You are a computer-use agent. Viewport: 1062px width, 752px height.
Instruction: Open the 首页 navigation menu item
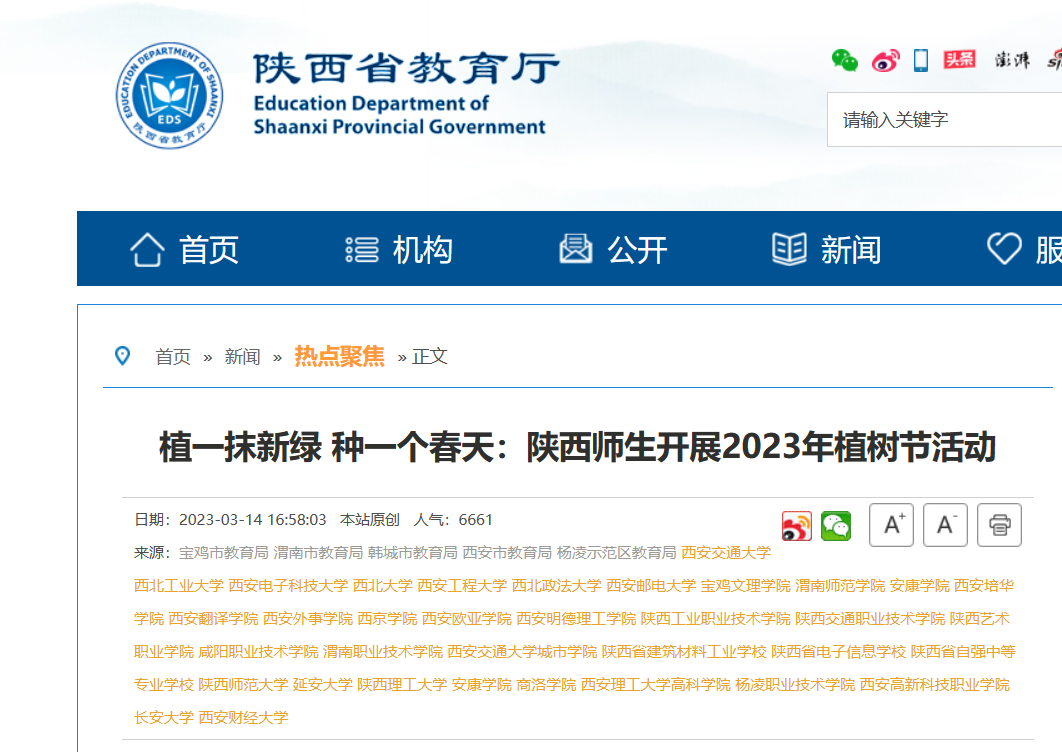coord(185,249)
